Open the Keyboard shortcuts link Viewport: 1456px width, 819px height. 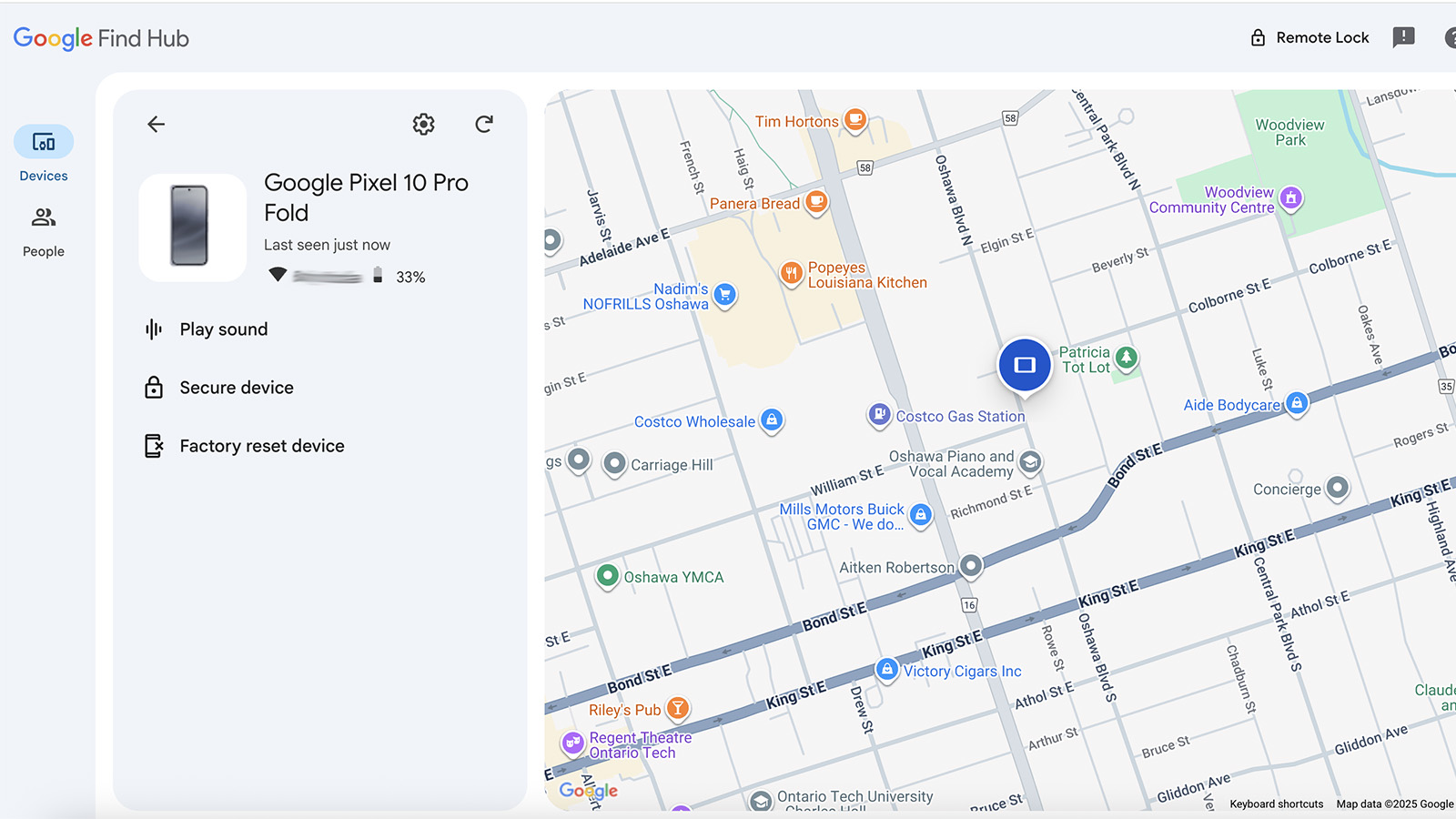[x=1276, y=804]
